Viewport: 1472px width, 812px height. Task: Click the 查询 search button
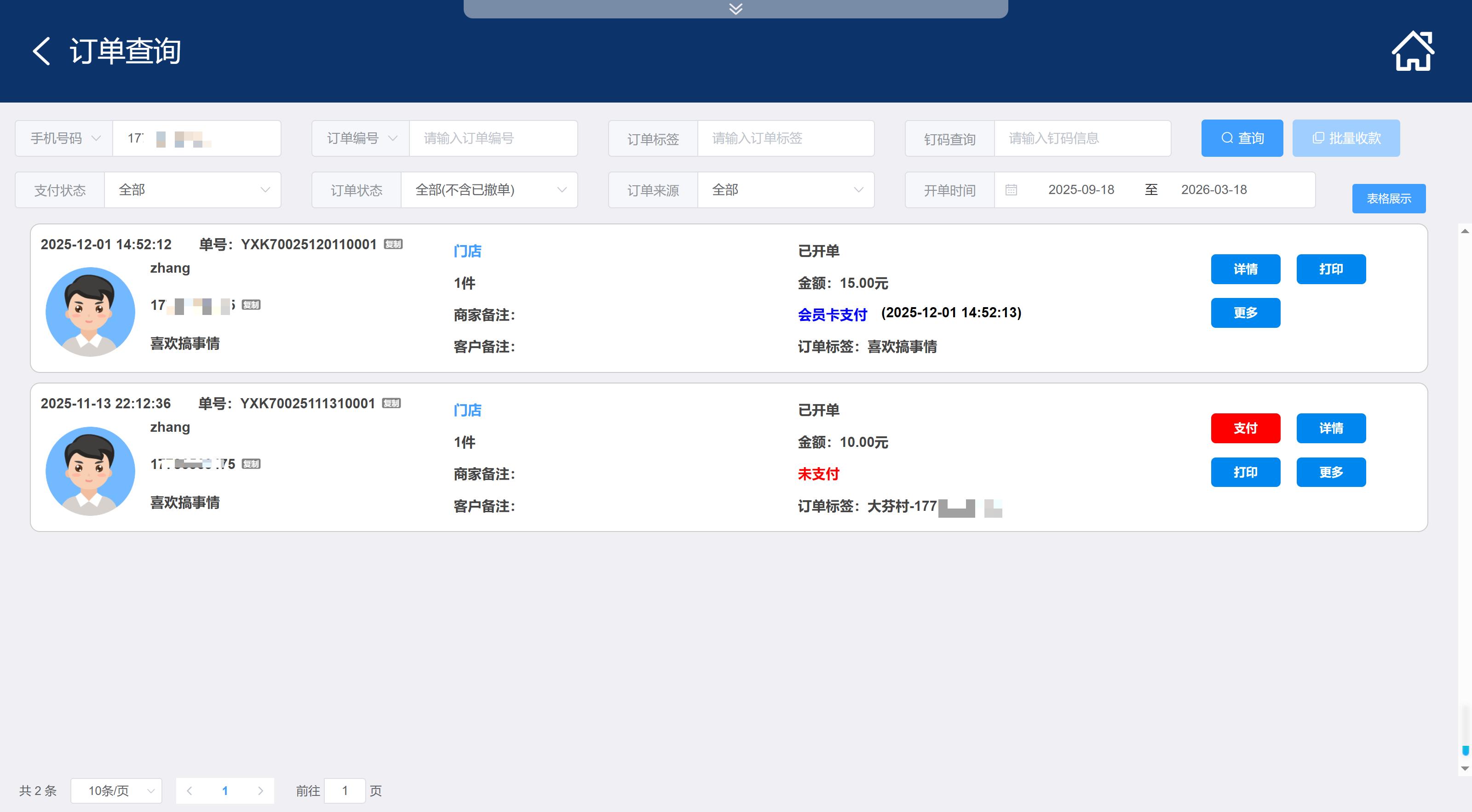coord(1242,138)
